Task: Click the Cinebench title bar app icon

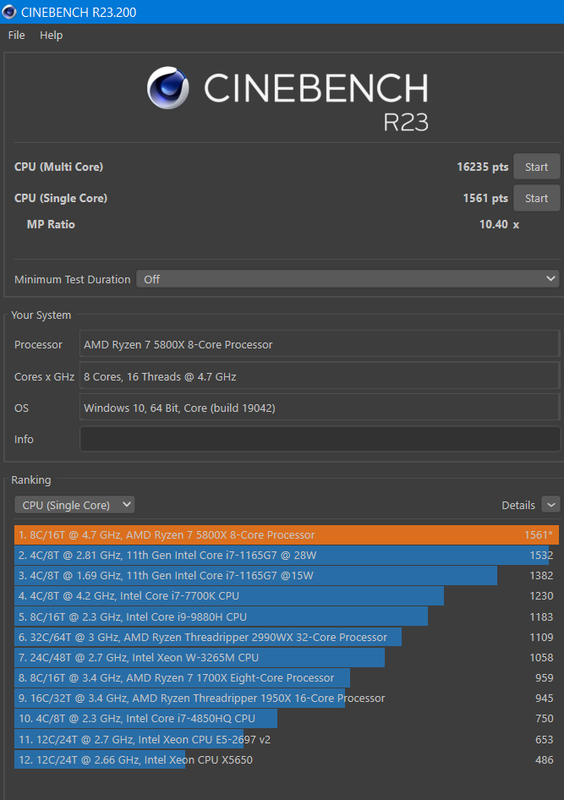Action: point(9,12)
